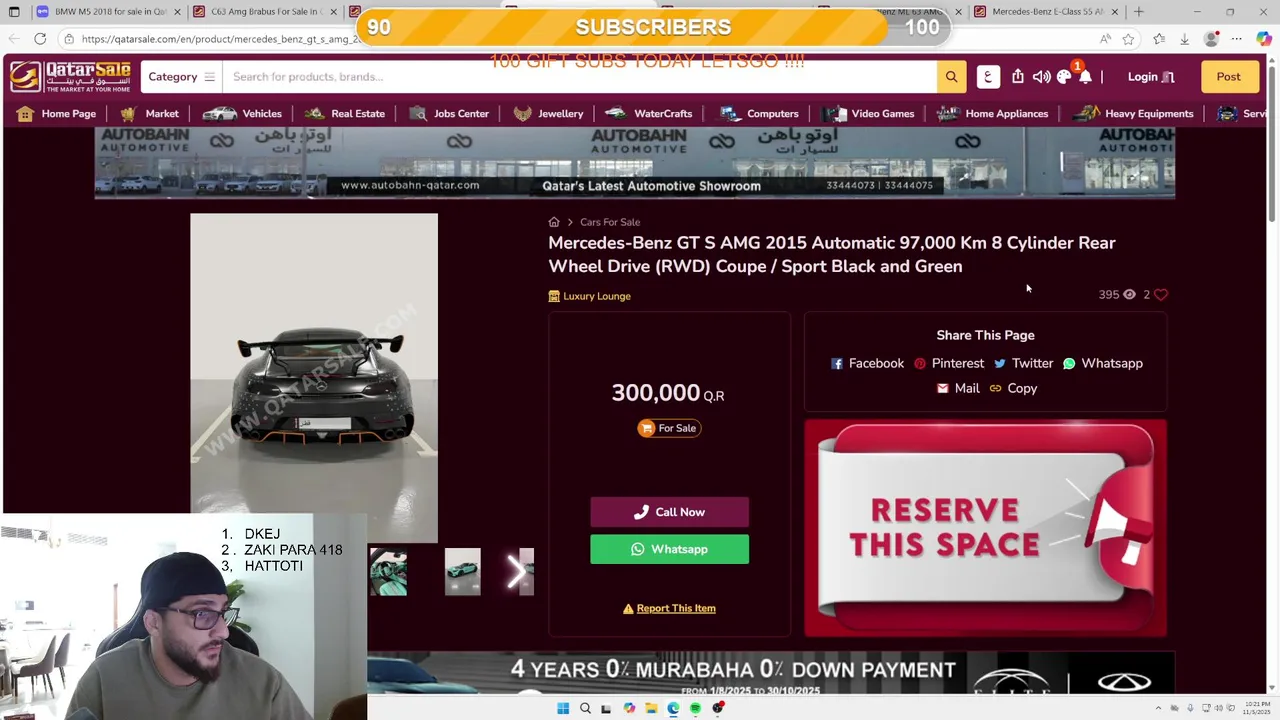This screenshot has width=1280, height=720.
Task: Click the Cars For Sale breadcrumb
Action: click(610, 222)
